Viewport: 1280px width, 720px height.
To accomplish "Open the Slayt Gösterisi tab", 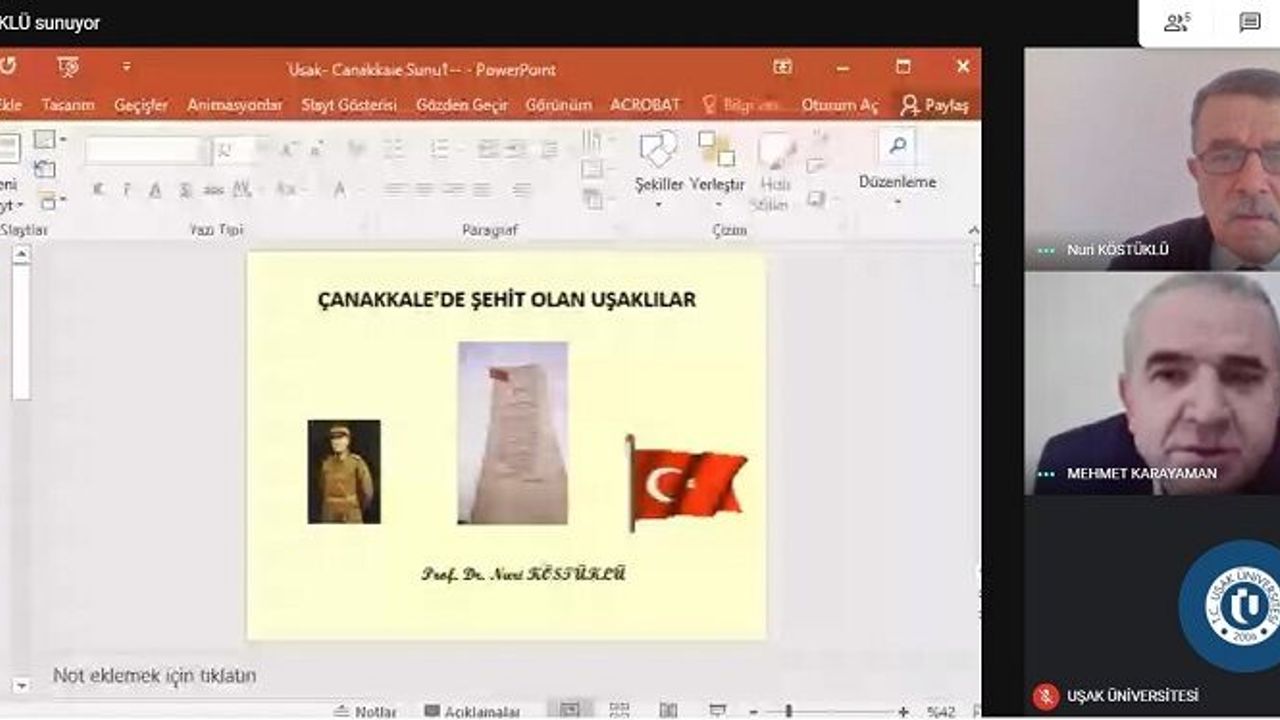I will tap(349, 105).
